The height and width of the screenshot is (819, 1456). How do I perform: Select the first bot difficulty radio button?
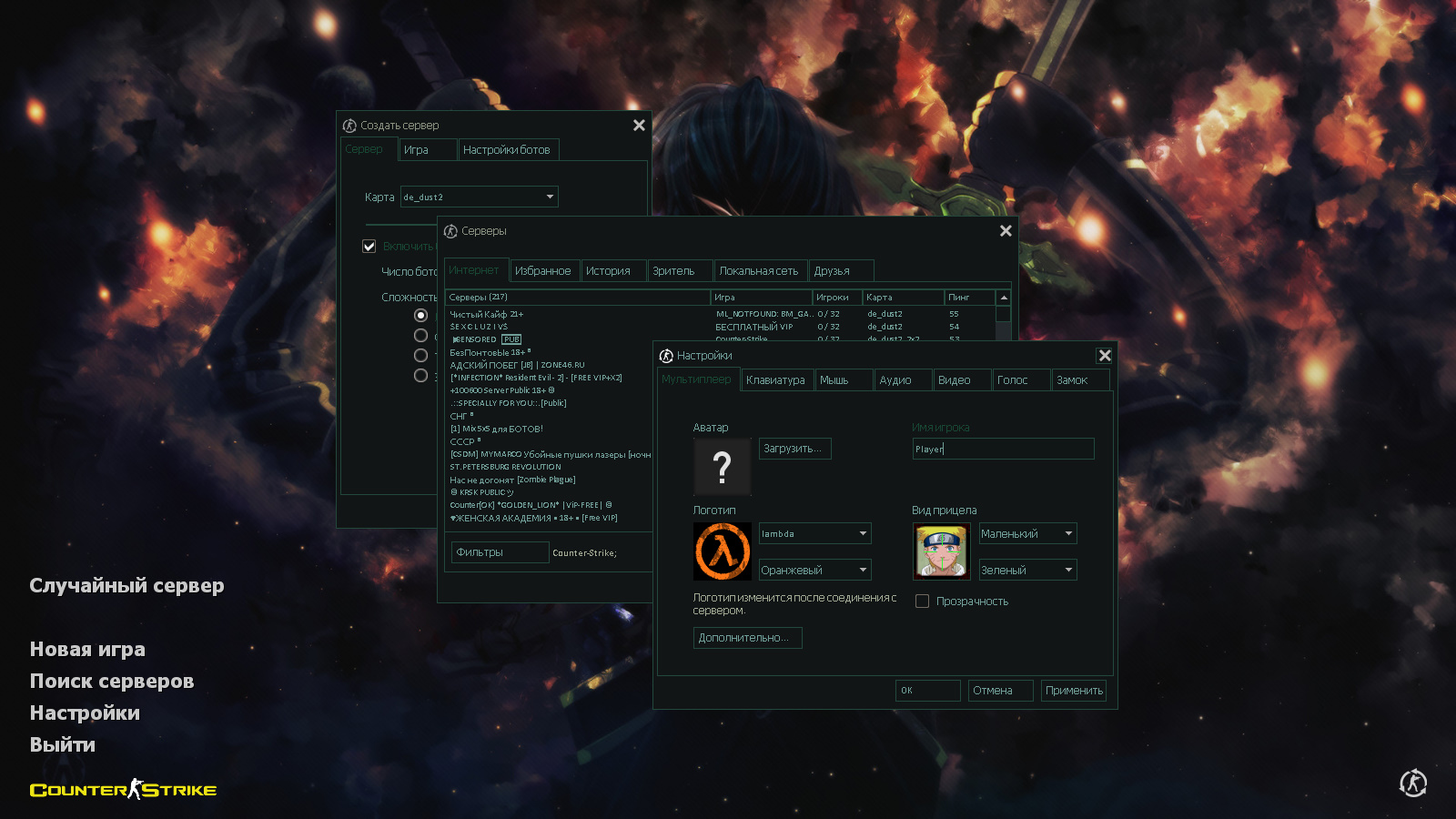click(420, 315)
